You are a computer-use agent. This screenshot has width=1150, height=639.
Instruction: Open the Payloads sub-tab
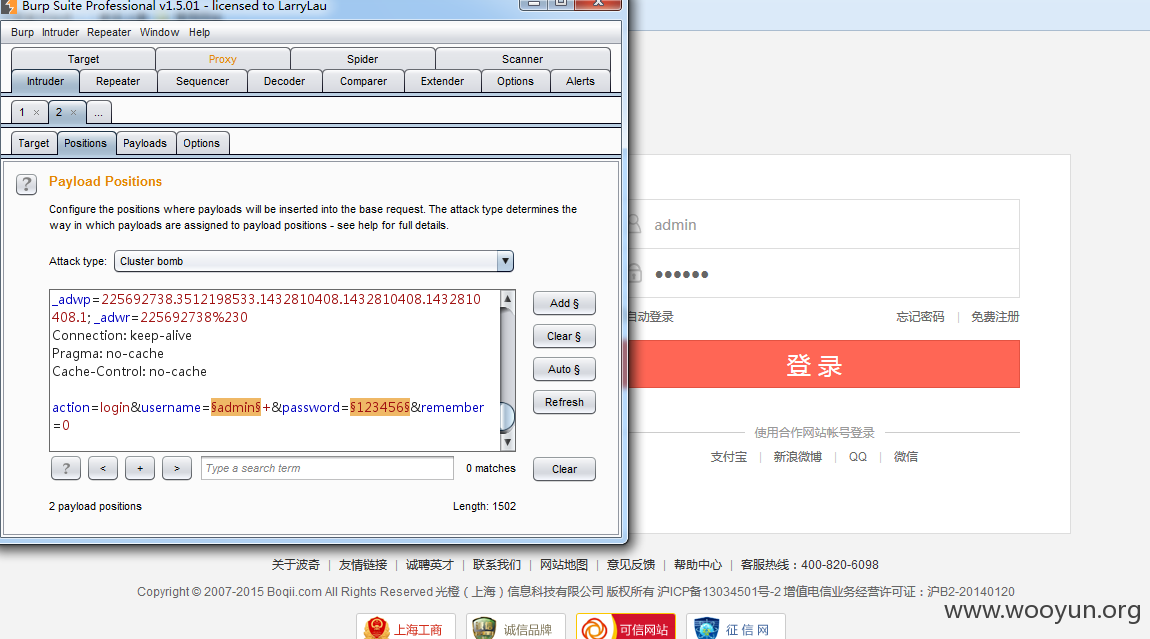[144, 143]
